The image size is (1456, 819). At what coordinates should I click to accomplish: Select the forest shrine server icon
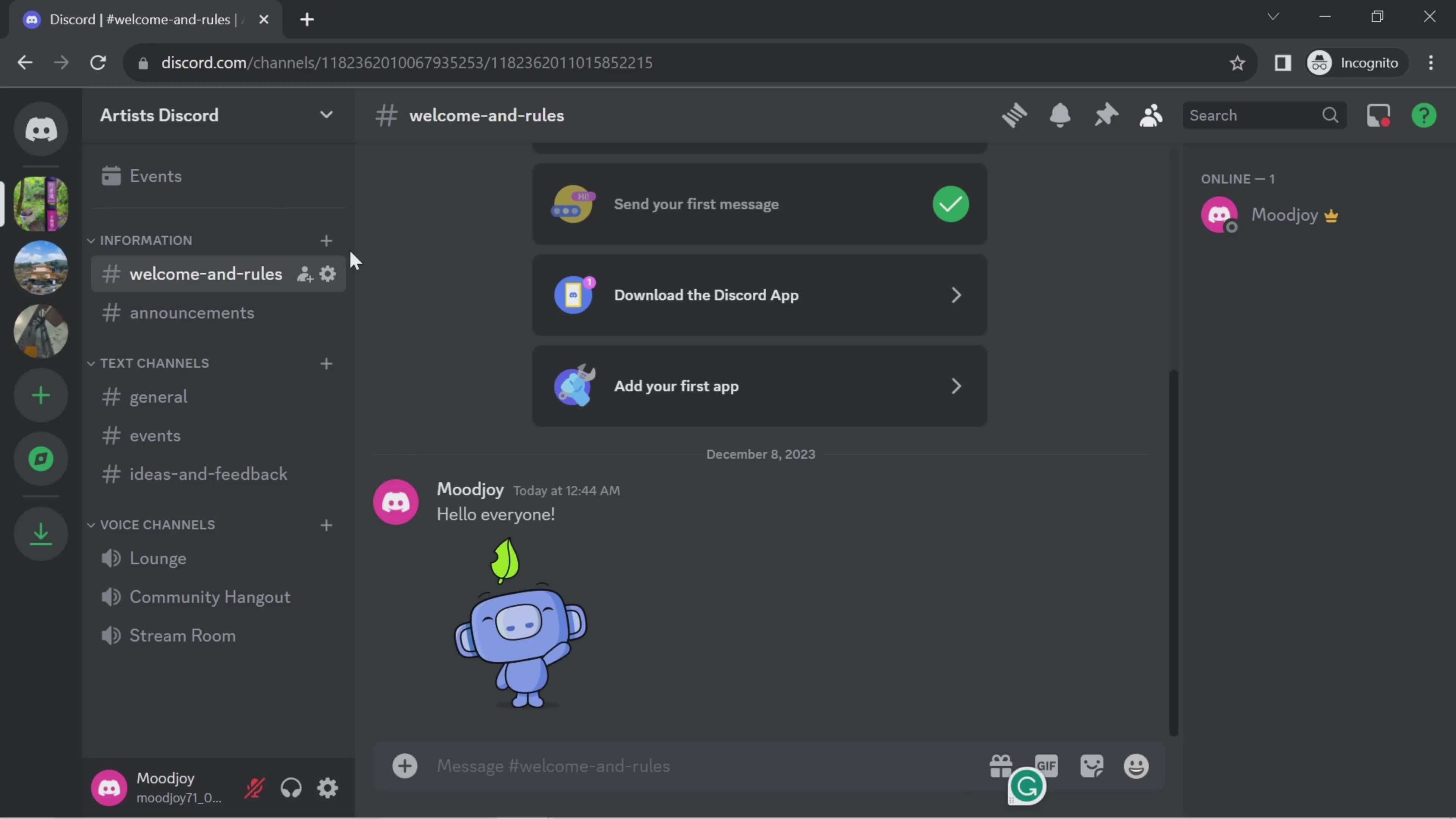[41, 204]
